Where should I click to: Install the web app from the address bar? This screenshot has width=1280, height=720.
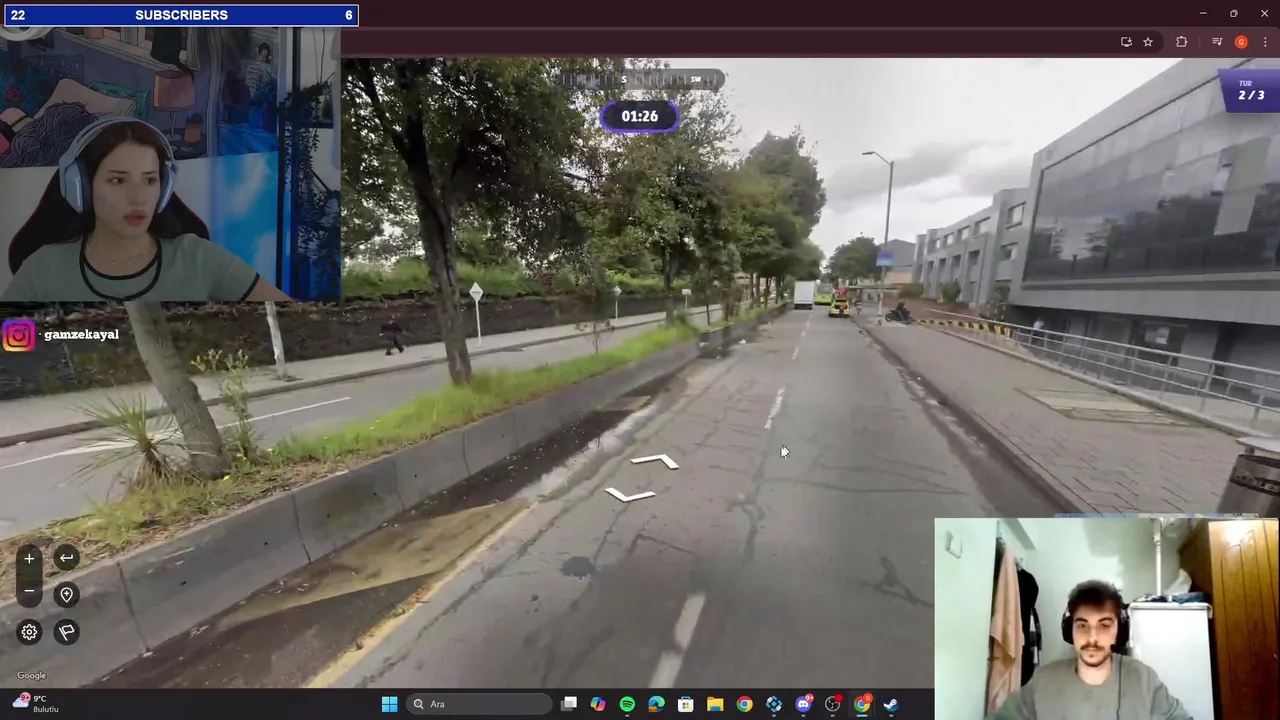coord(1126,42)
